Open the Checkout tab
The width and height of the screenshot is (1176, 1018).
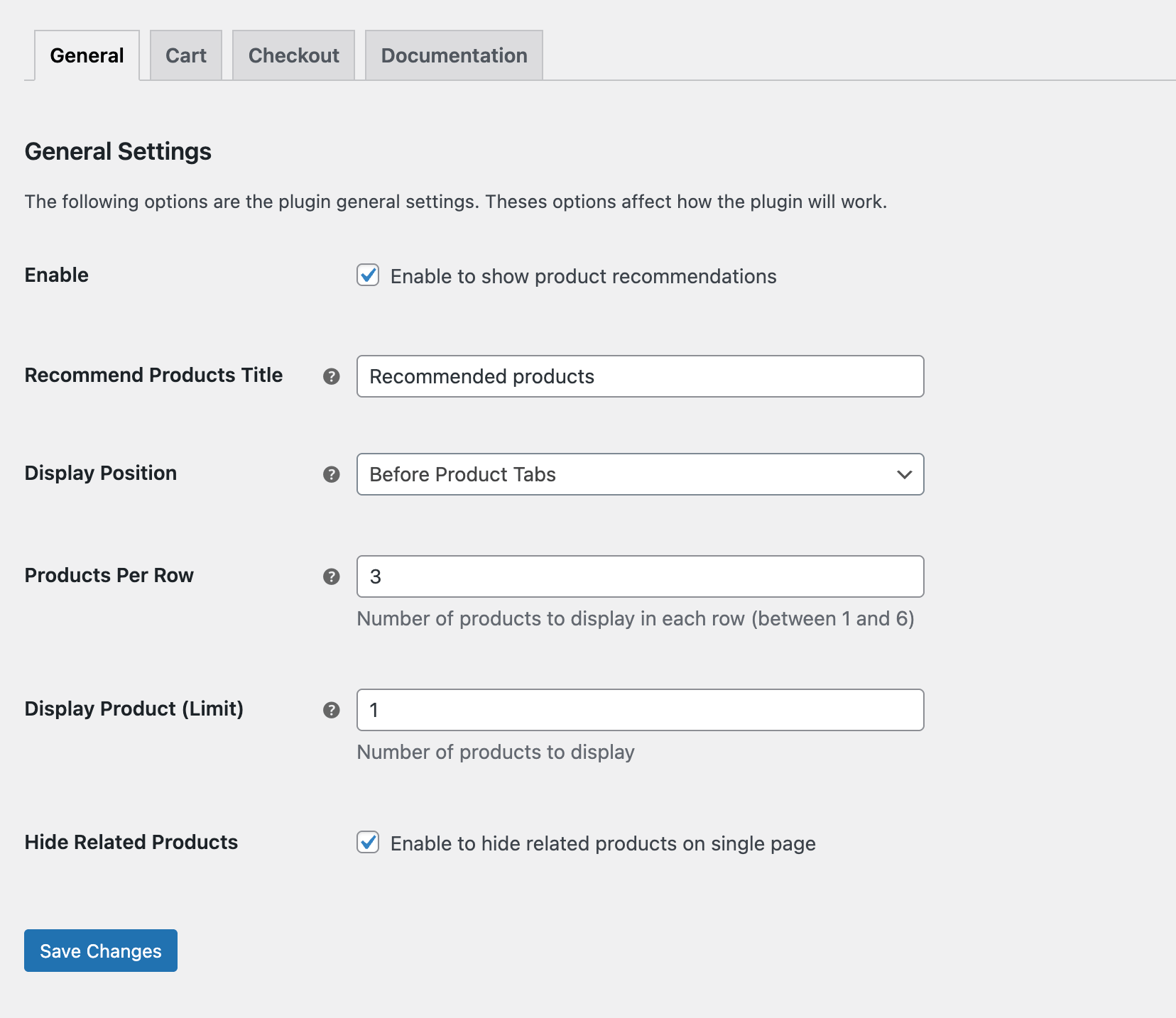tap(293, 55)
